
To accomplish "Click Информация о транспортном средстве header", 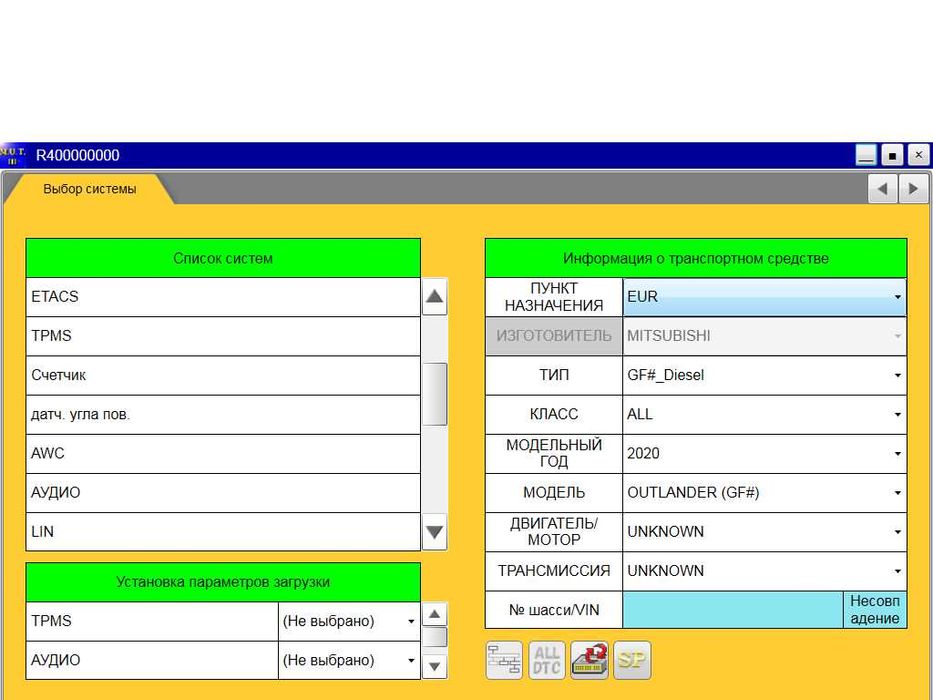I will point(696,258).
